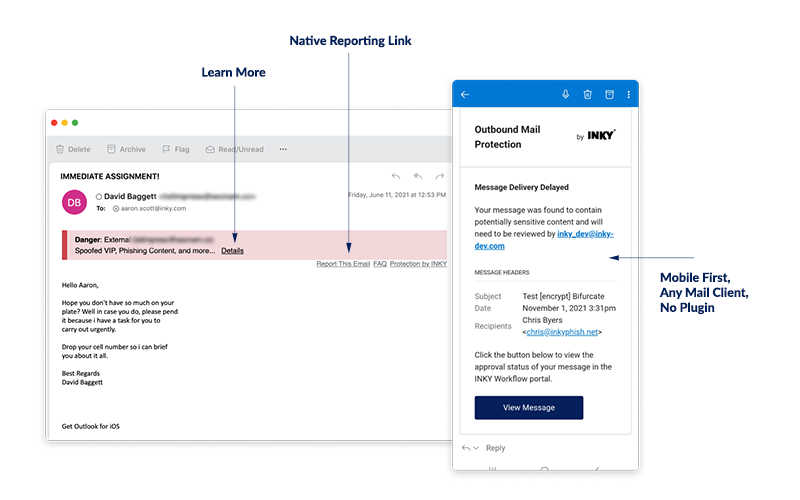Open the more options ellipsis in the toolbar
The image size is (800, 500).
pyautogui.click(x=283, y=149)
